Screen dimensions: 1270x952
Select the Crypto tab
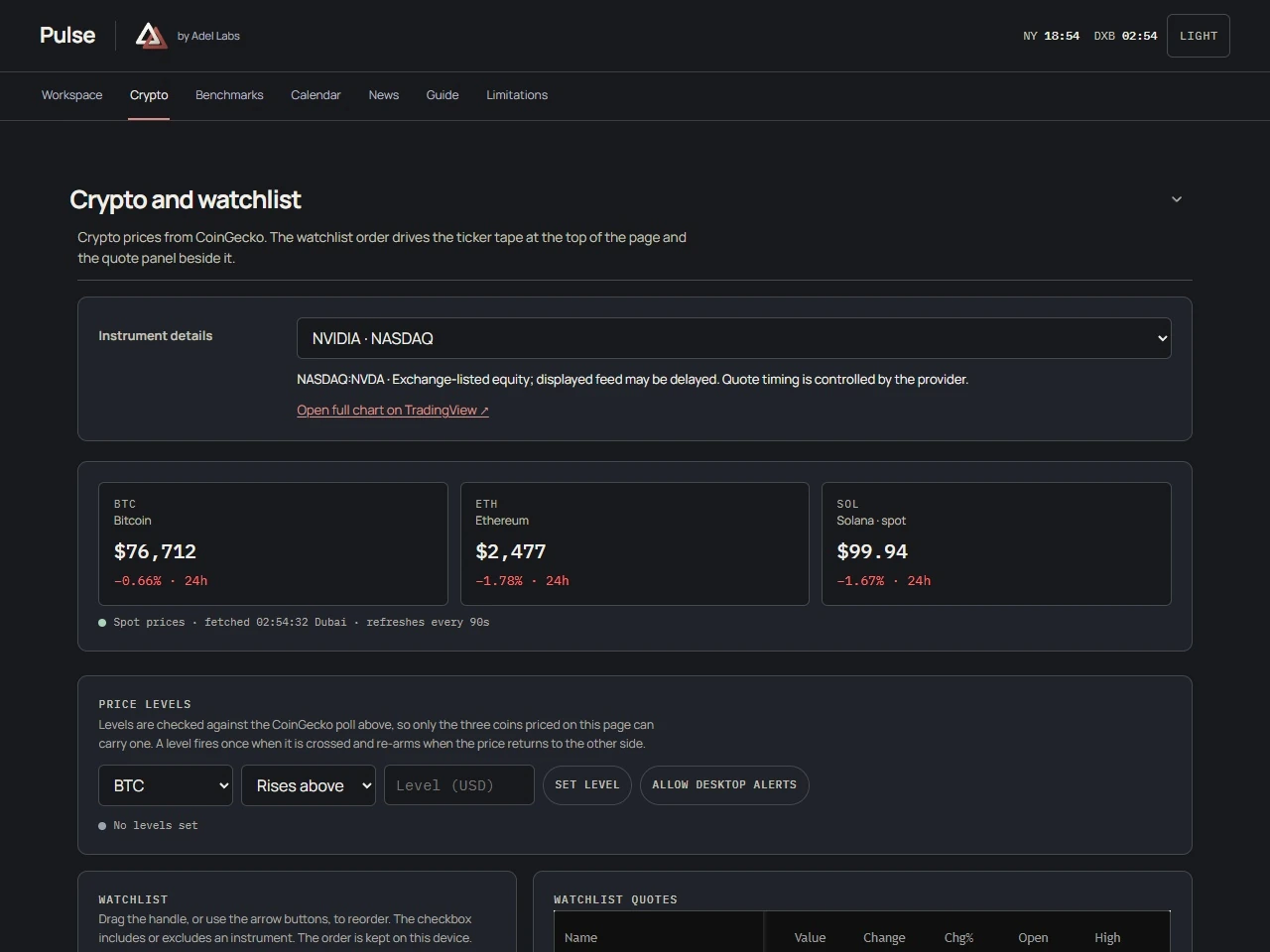pyautogui.click(x=149, y=95)
